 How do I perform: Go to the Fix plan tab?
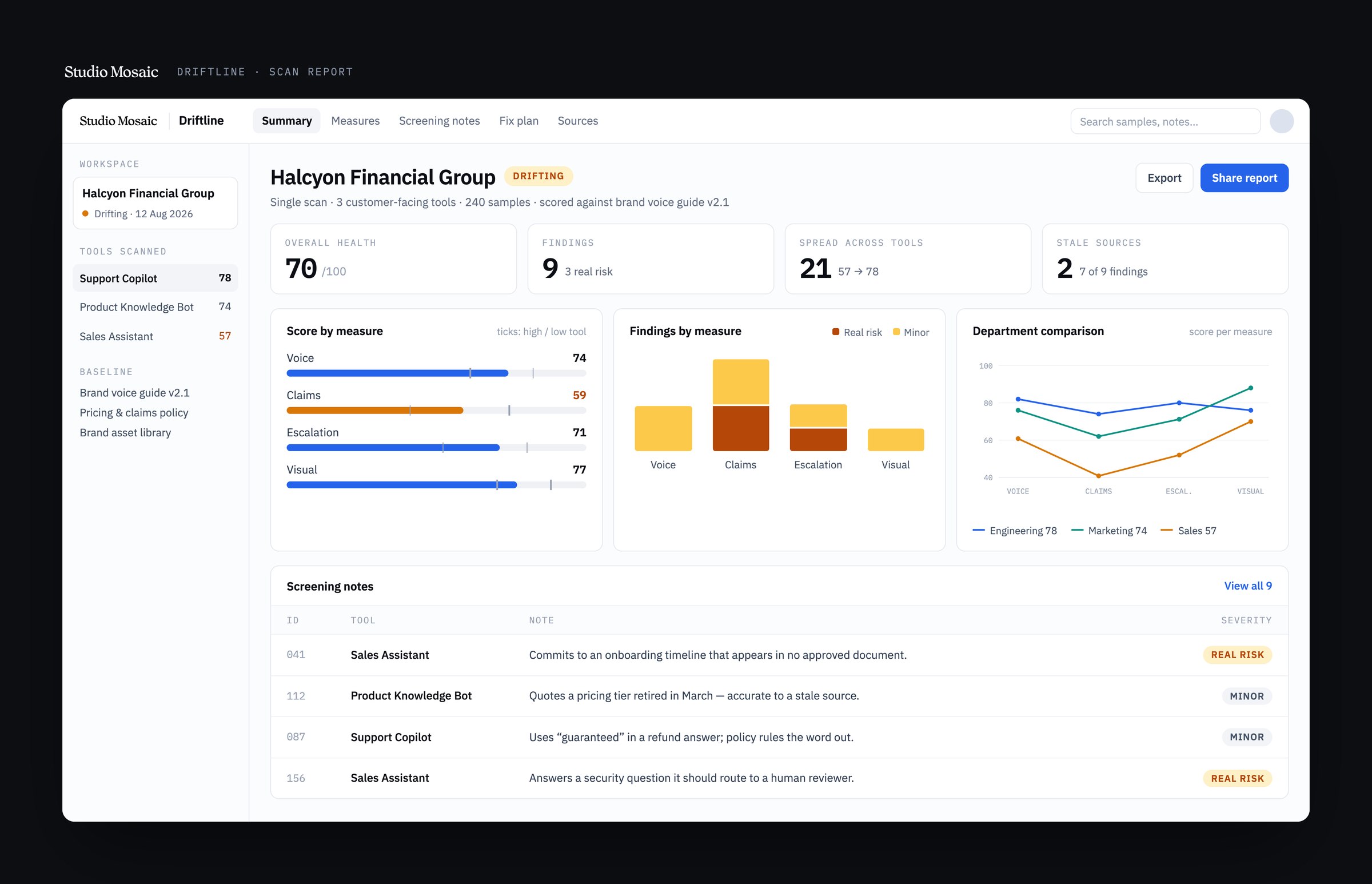[x=519, y=121]
